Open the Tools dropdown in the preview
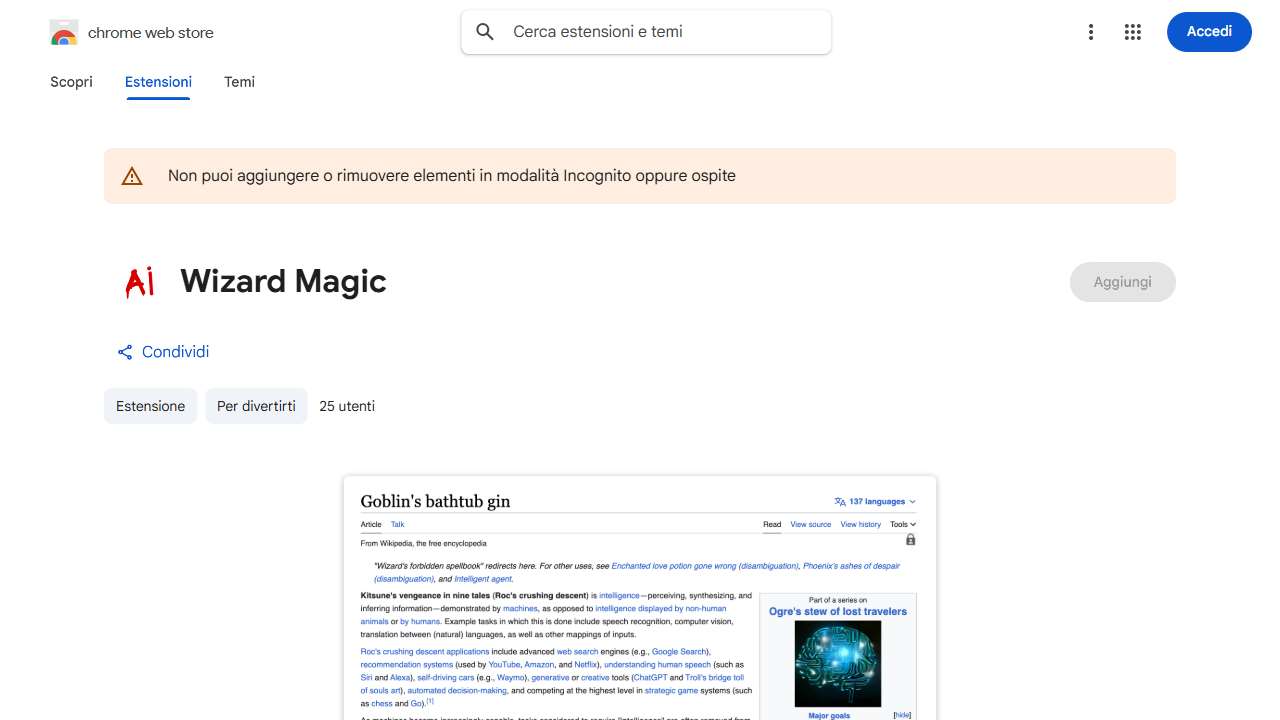The image size is (1280, 720). (x=902, y=524)
